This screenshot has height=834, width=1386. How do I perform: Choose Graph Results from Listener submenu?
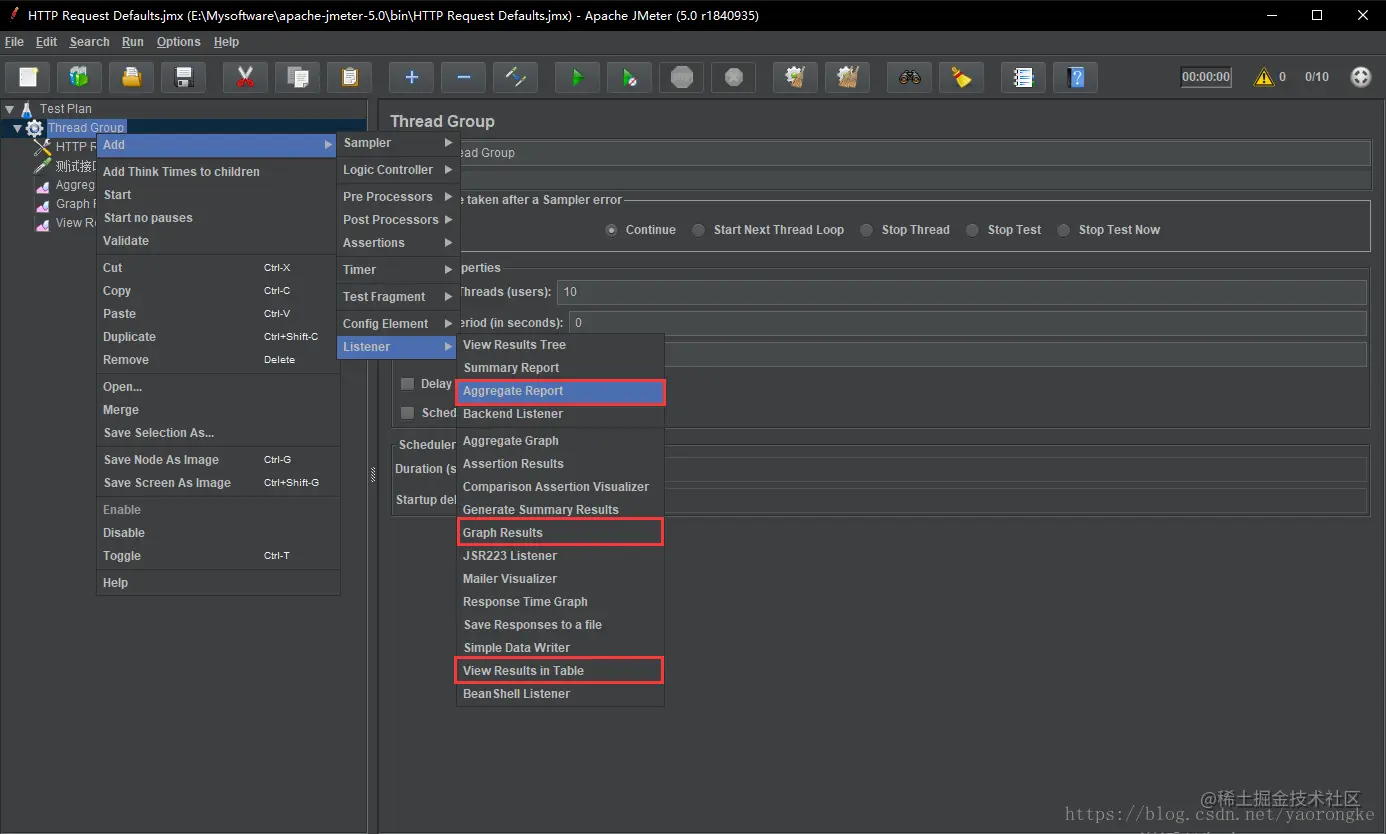click(x=561, y=533)
